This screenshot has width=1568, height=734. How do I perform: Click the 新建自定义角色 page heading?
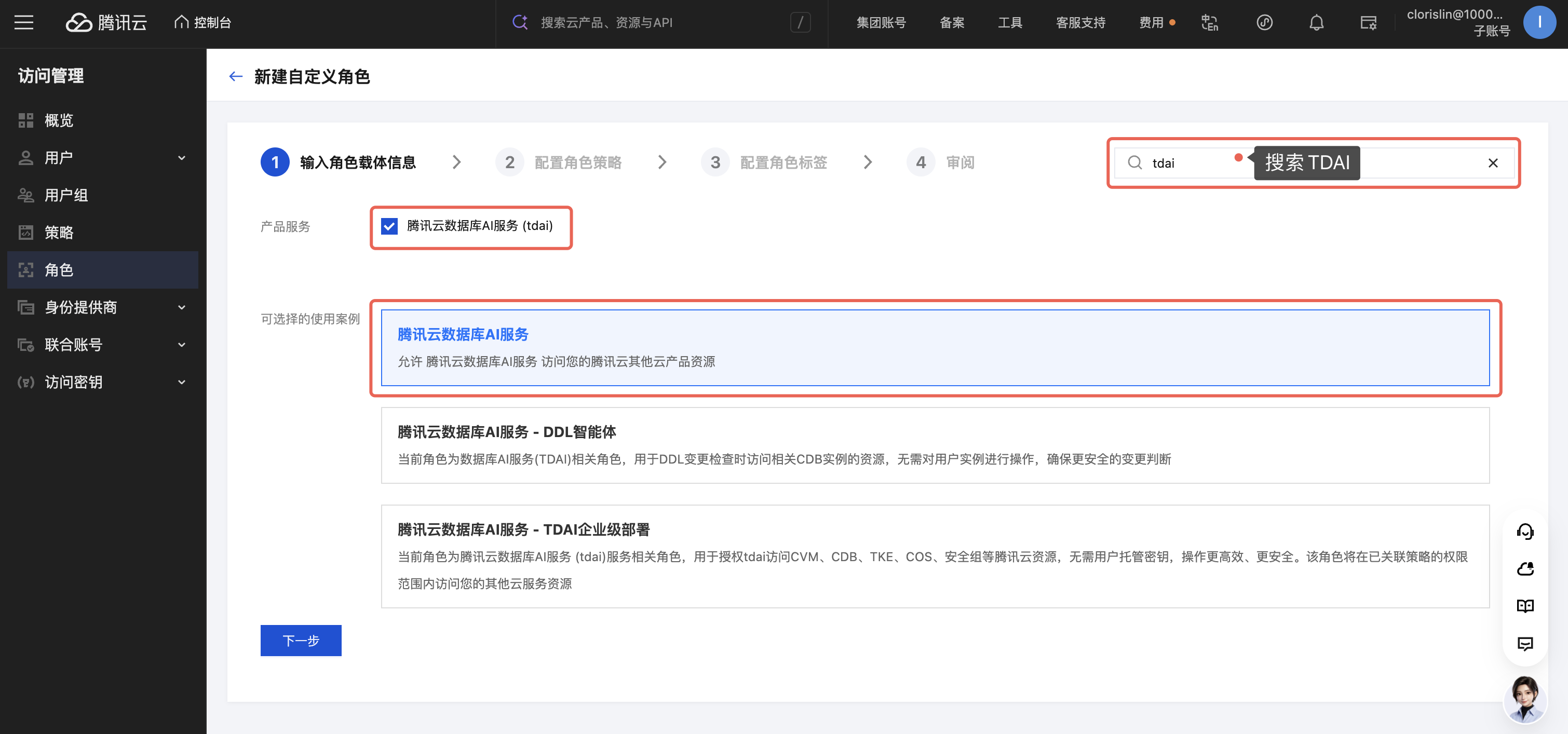312,76
